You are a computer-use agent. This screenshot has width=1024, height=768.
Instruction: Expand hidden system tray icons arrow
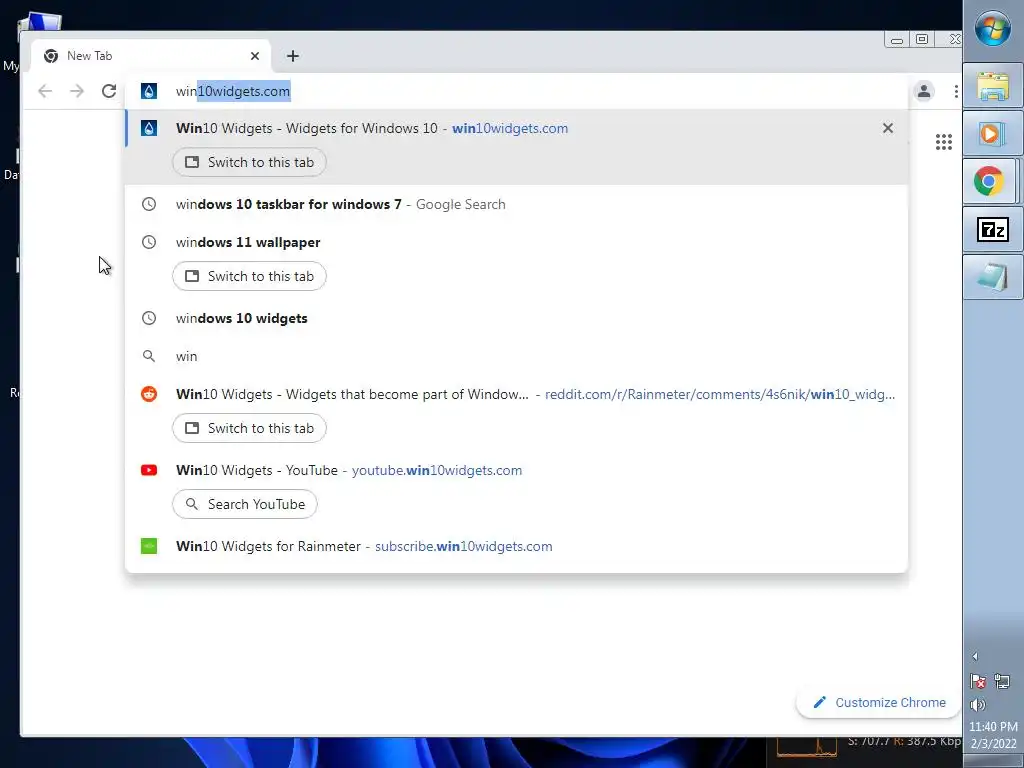[x=975, y=656]
